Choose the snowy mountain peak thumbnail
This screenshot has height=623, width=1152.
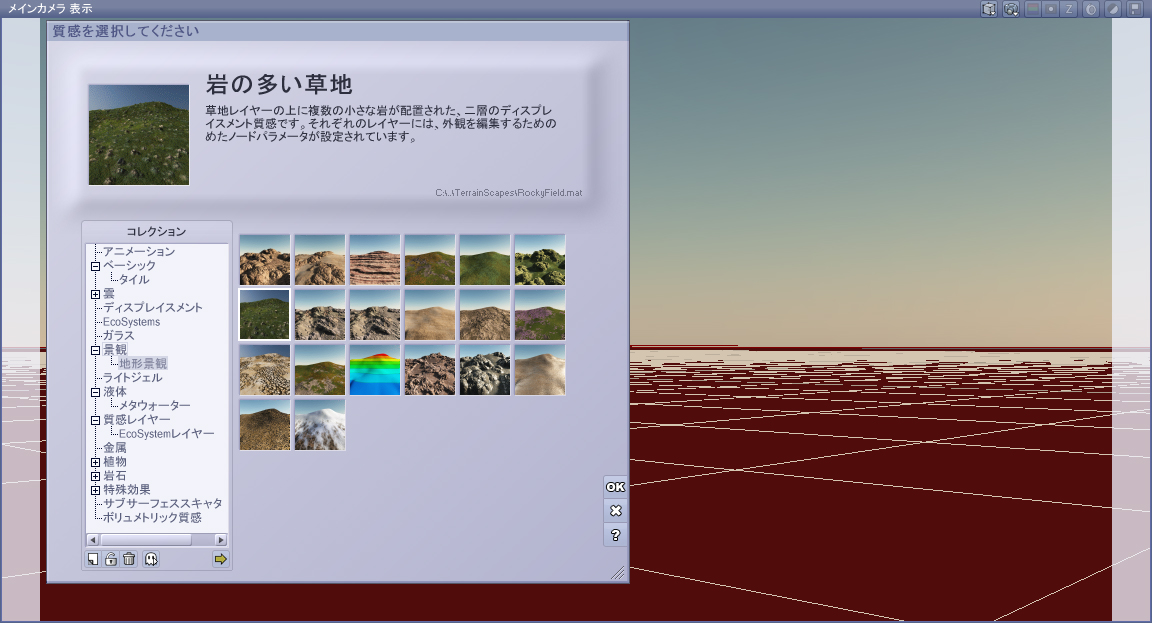point(320,425)
